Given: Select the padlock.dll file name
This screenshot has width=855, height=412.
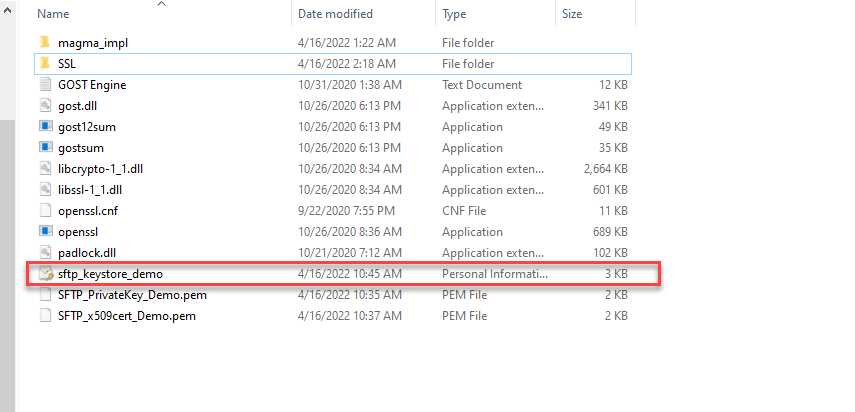Looking at the screenshot, I should click(x=88, y=252).
